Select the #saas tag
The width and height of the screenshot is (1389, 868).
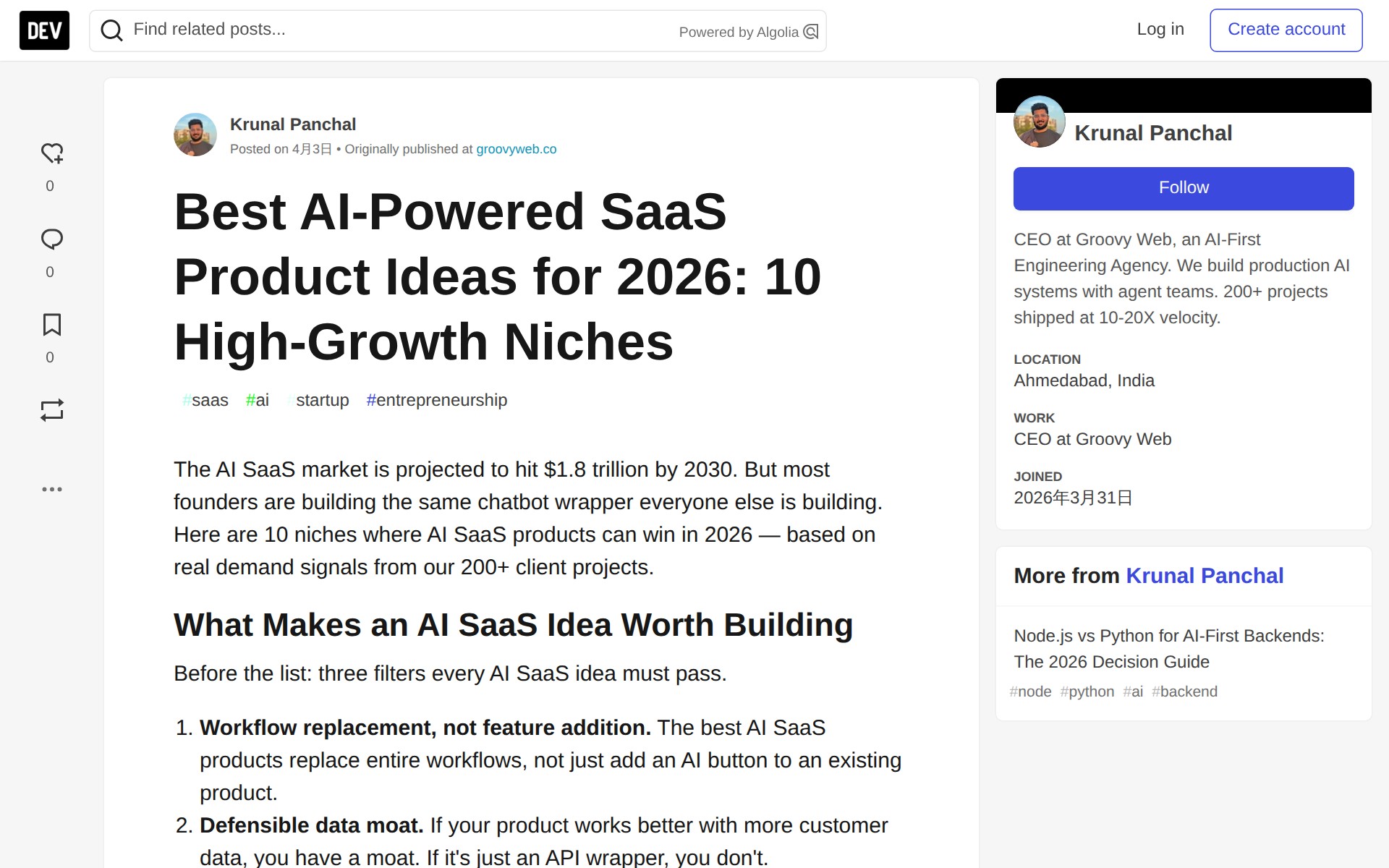[x=205, y=400]
